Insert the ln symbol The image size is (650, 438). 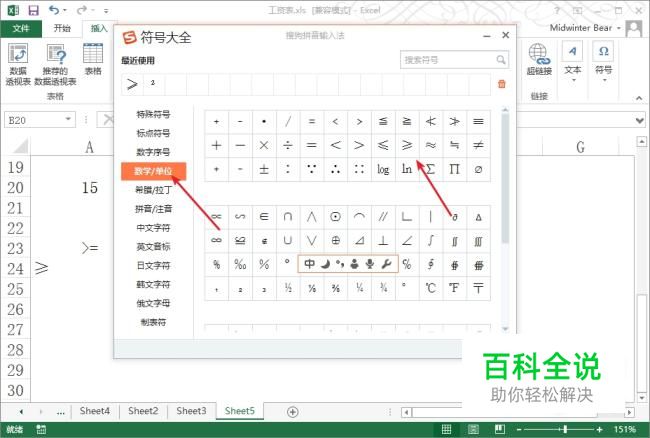[x=407, y=169]
